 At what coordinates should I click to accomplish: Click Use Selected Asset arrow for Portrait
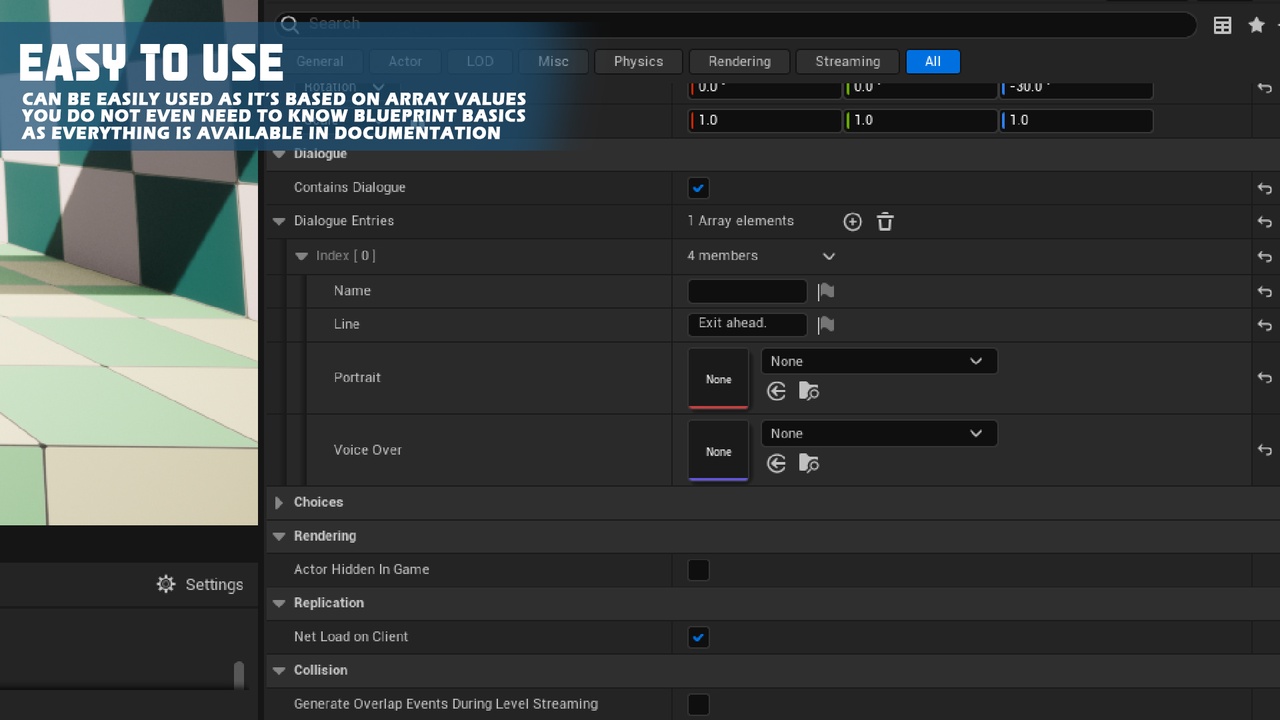tap(777, 391)
